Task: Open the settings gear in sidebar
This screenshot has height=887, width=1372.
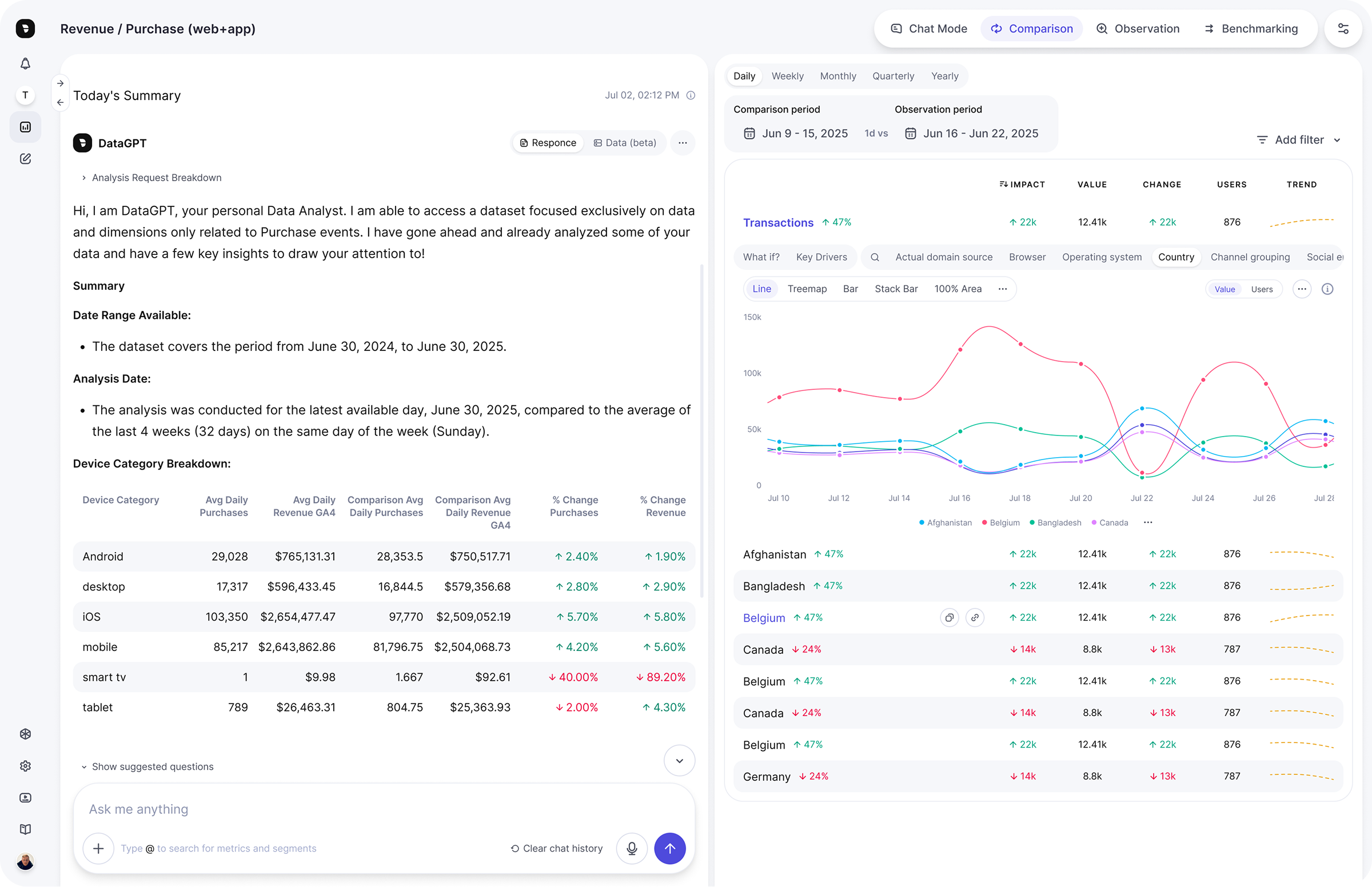Action: pos(25,765)
